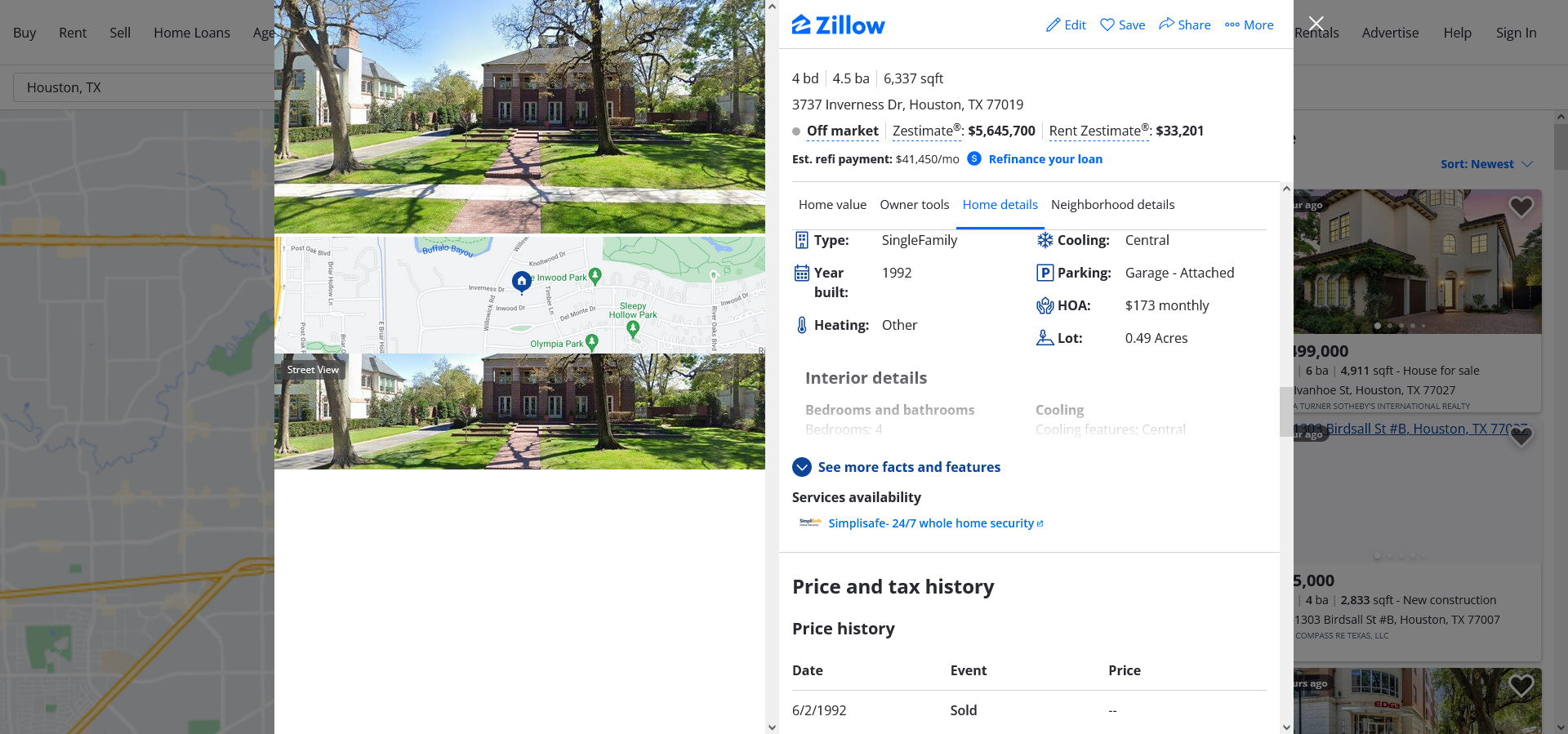Click the Edit pencil icon
1568x734 pixels.
[x=1053, y=25]
